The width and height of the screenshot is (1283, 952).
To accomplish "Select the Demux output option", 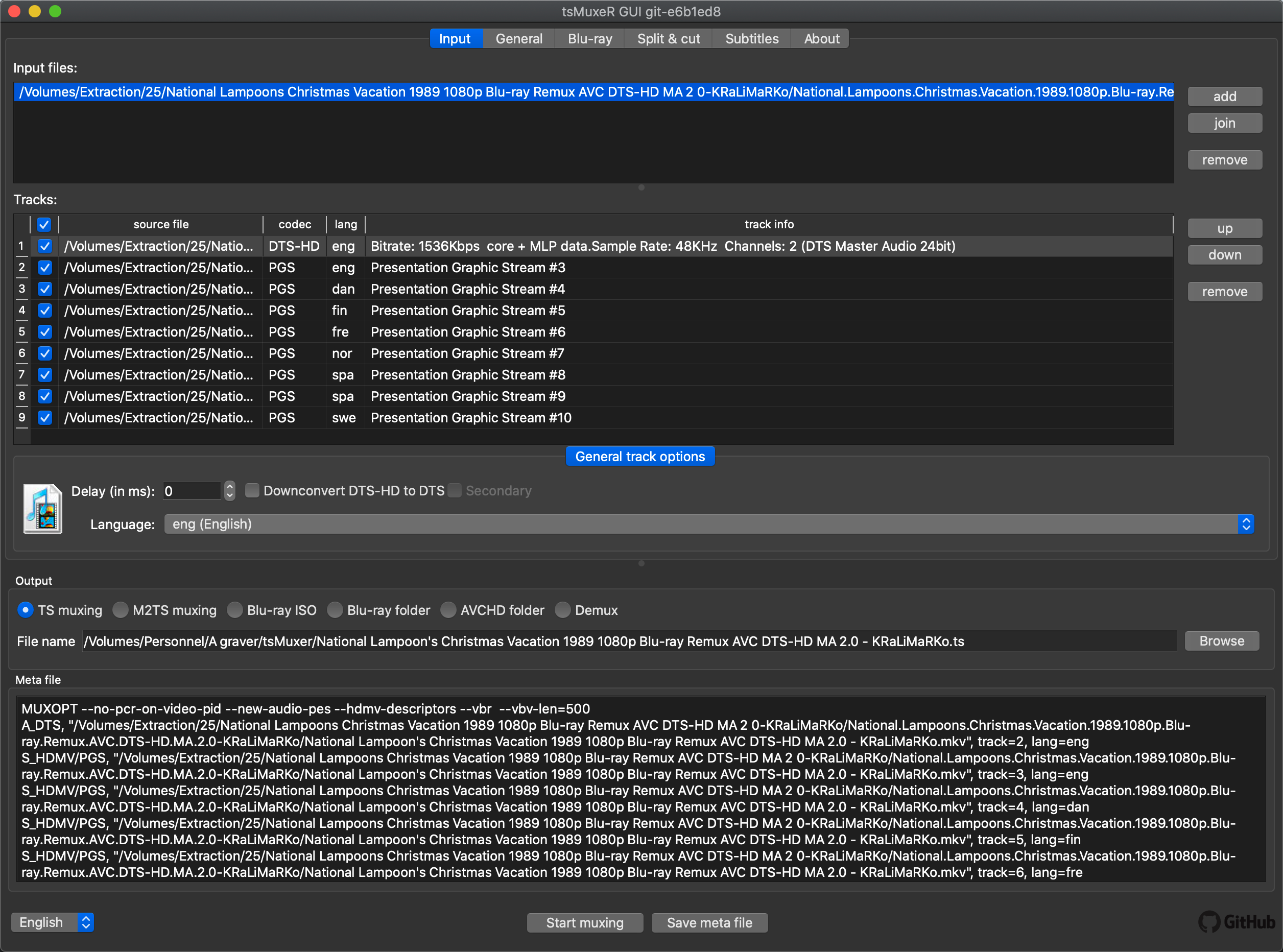I will point(563,610).
